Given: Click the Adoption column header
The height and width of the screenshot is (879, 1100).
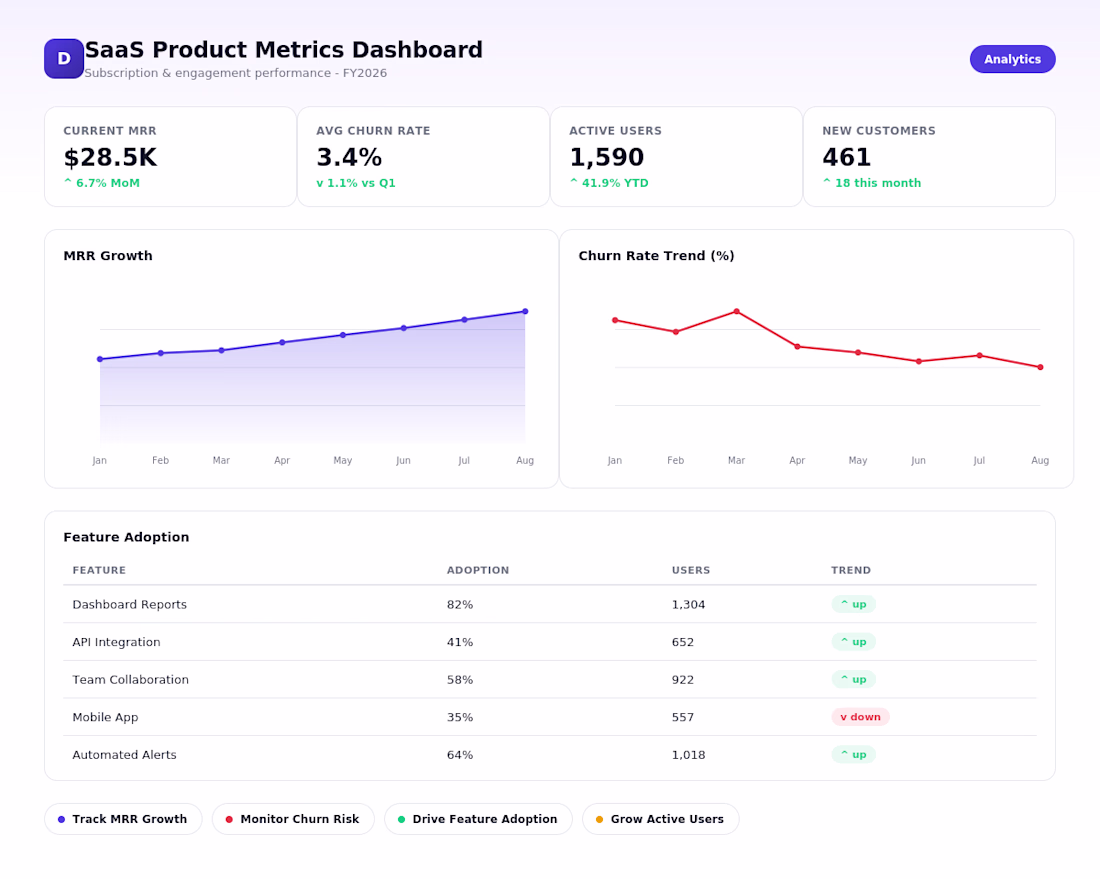Looking at the screenshot, I should (478, 570).
